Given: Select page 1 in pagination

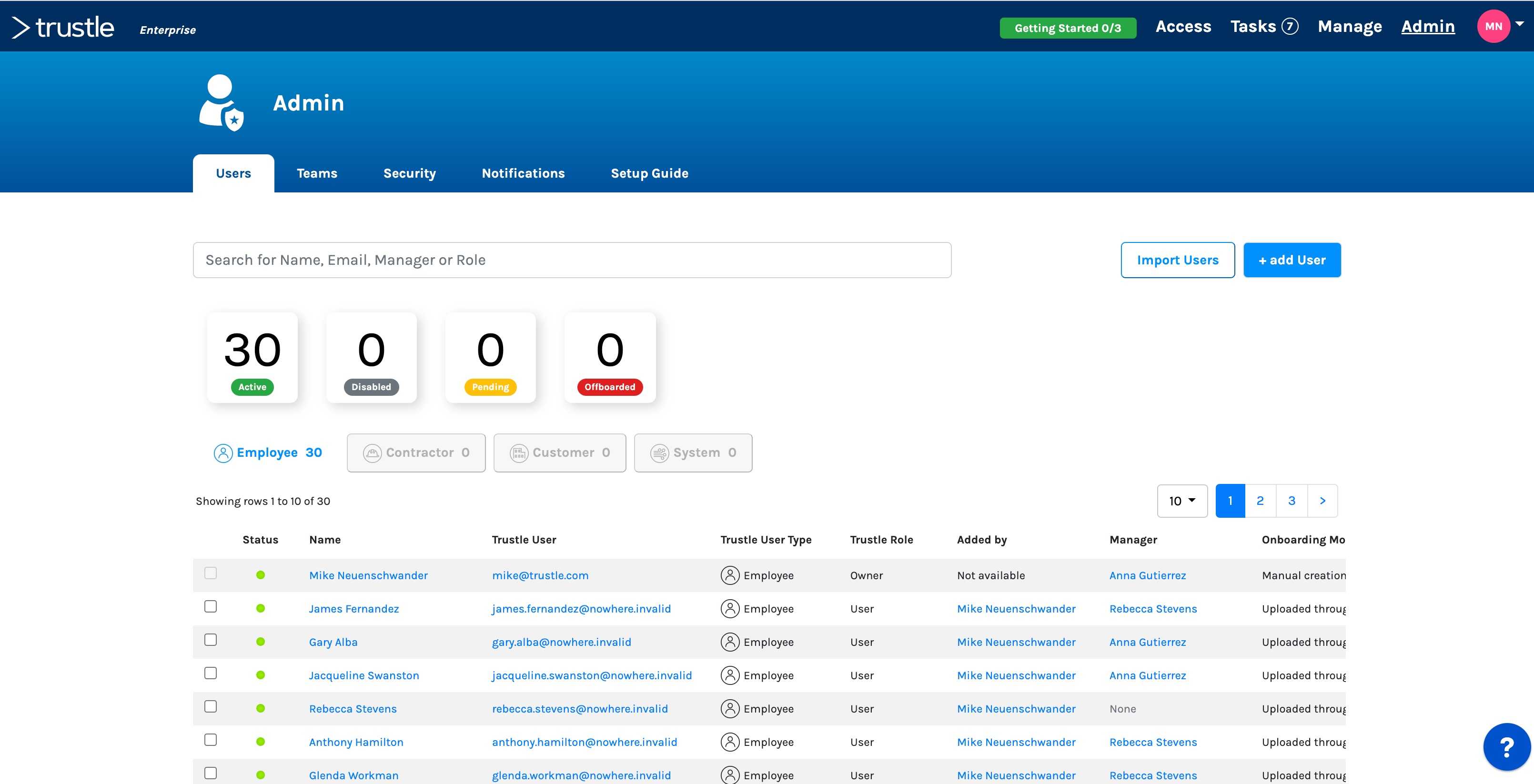Looking at the screenshot, I should click(x=1230, y=501).
